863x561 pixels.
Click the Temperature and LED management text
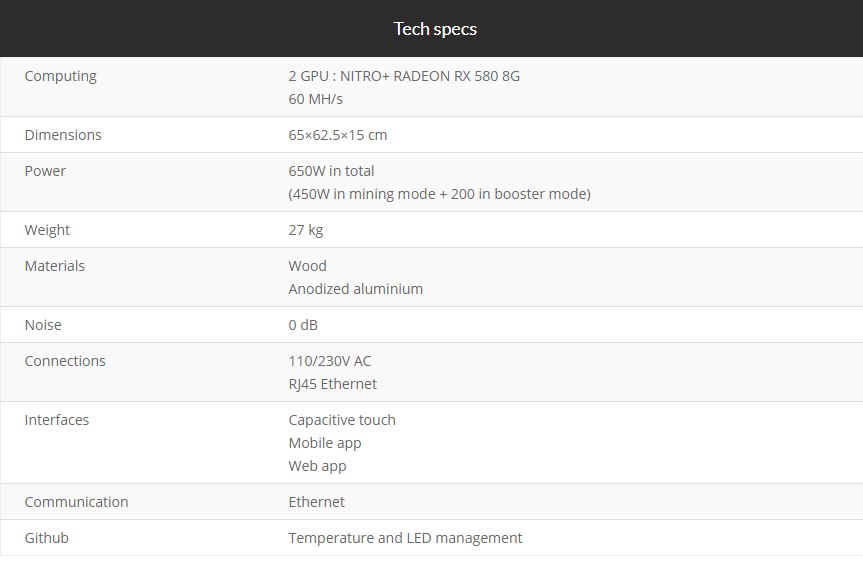[405, 538]
